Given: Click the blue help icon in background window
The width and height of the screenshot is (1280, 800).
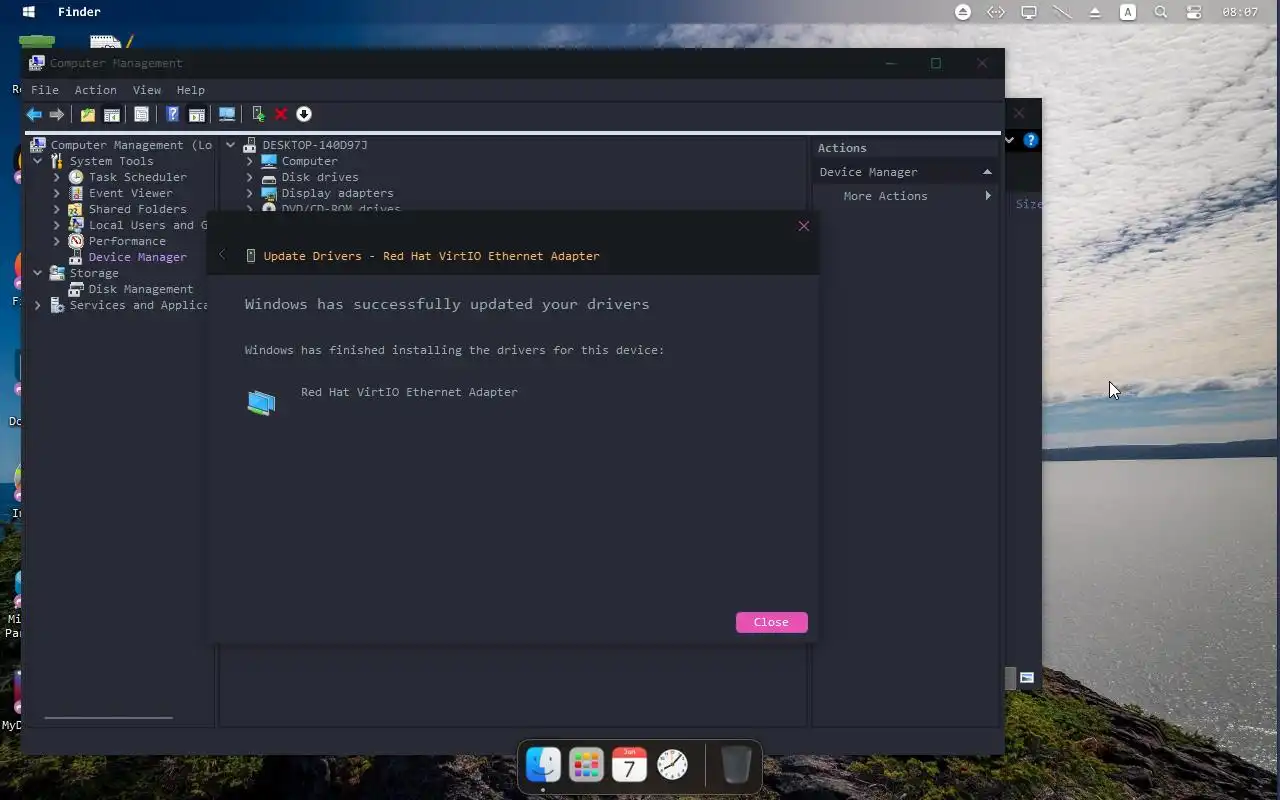Looking at the screenshot, I should [1031, 140].
